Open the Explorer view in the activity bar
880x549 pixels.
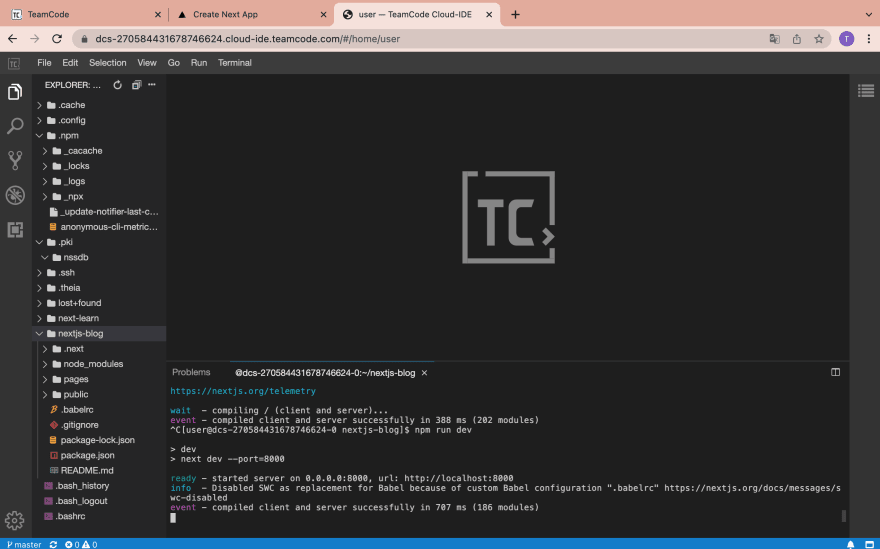pos(15,92)
